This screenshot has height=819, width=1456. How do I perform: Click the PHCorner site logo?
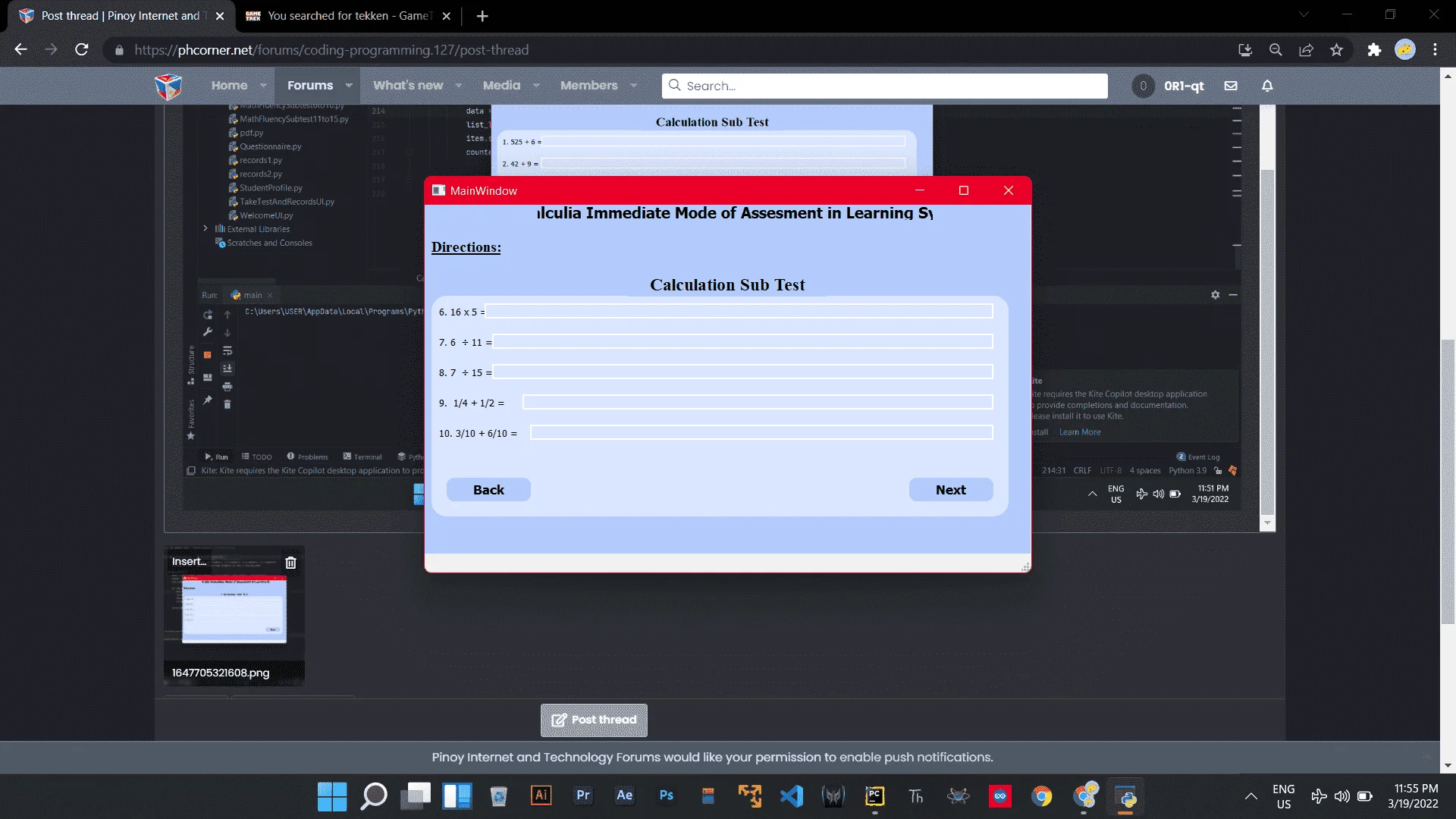click(168, 86)
